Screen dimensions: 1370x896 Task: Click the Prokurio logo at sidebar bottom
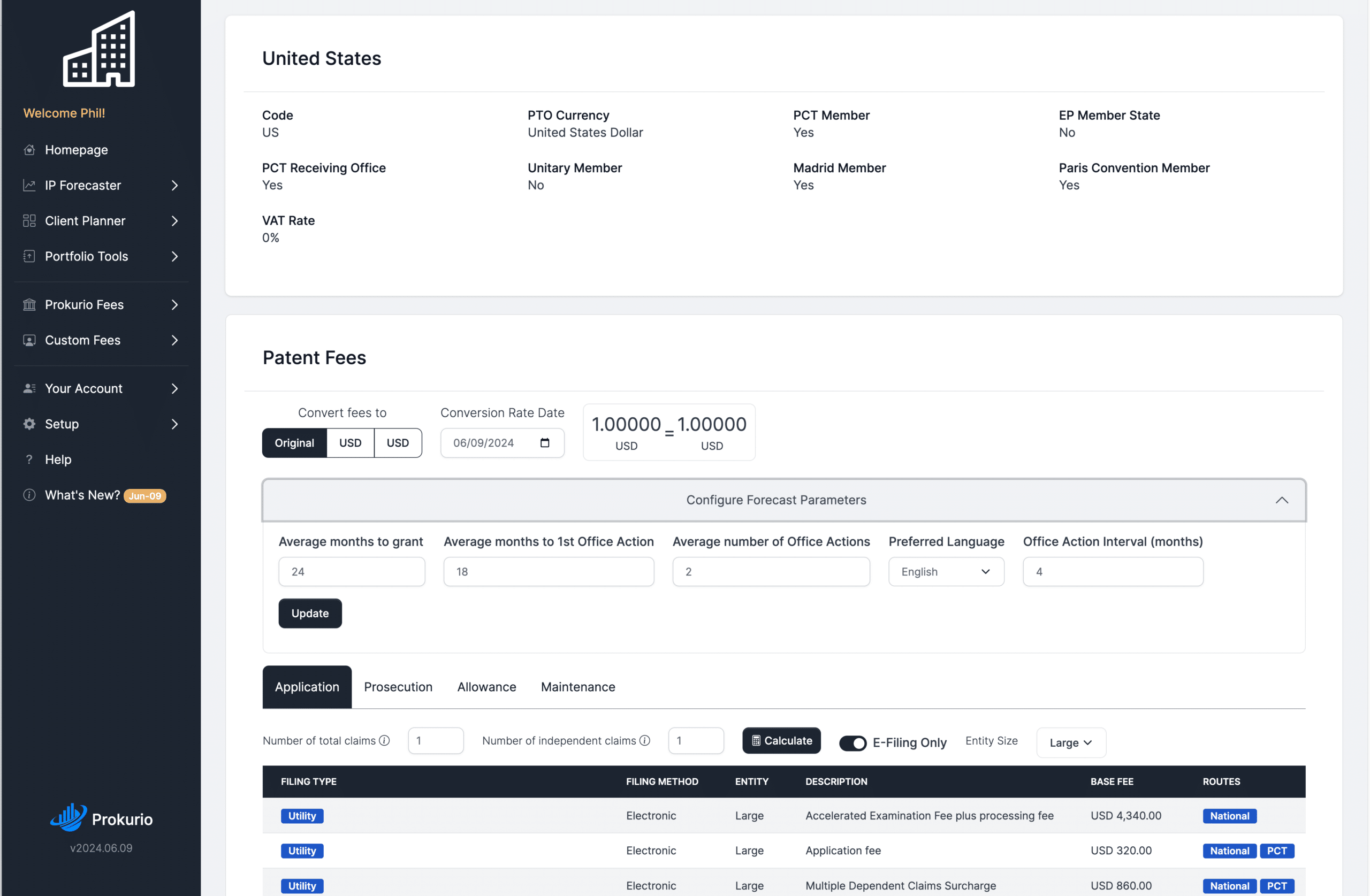coord(101,818)
